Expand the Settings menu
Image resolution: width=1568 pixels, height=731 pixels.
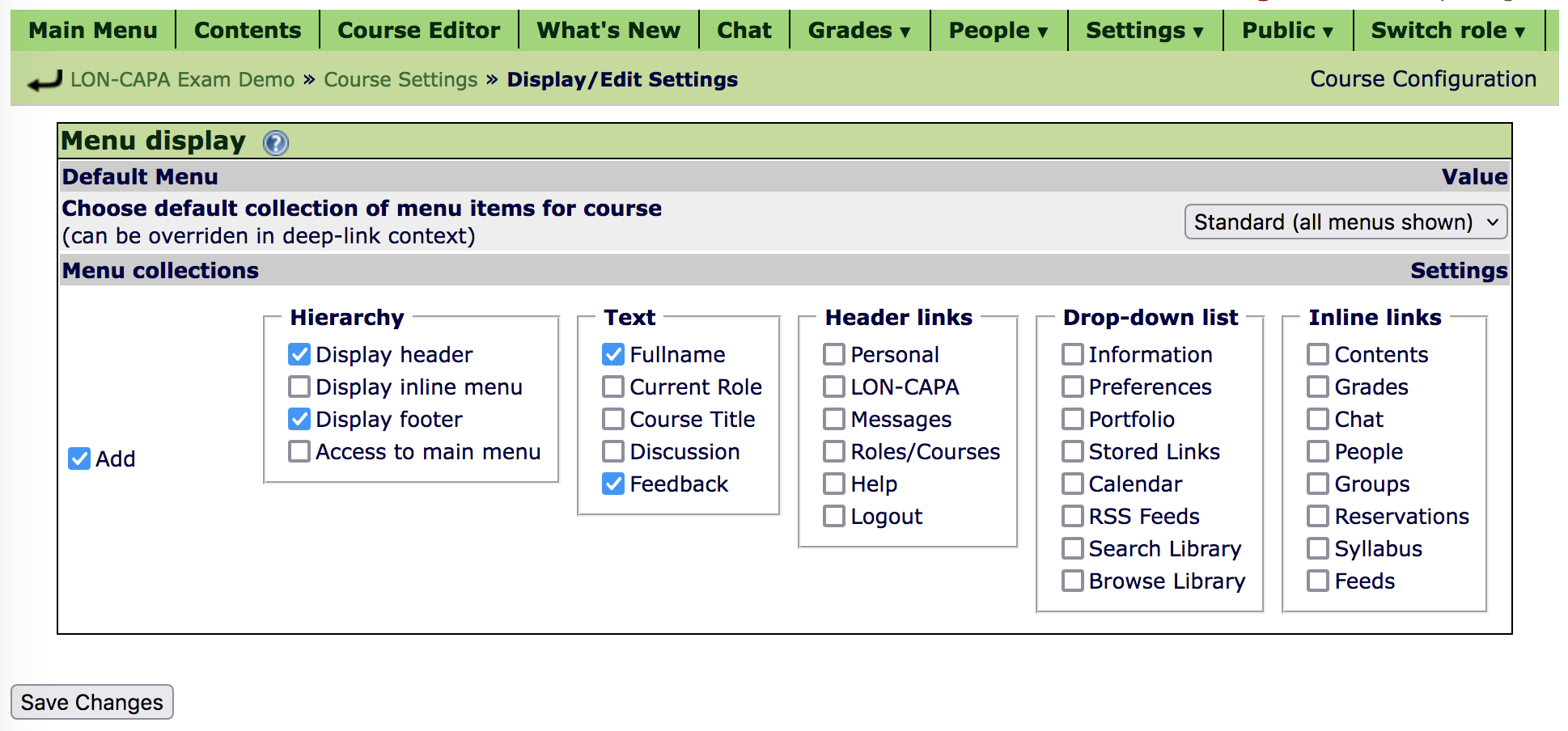click(1145, 31)
